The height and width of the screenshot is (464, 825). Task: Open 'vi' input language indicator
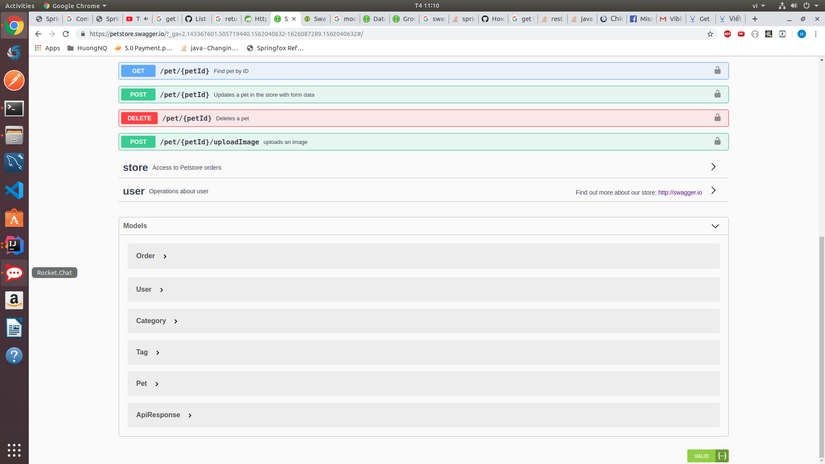click(x=758, y=5)
